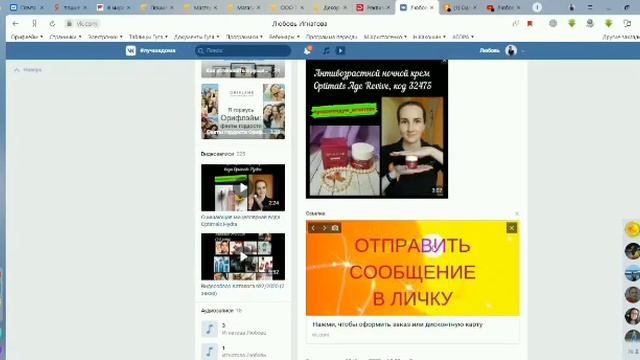Play the night cream Optimals Age Revive video
640x360 pixels.
[377, 129]
